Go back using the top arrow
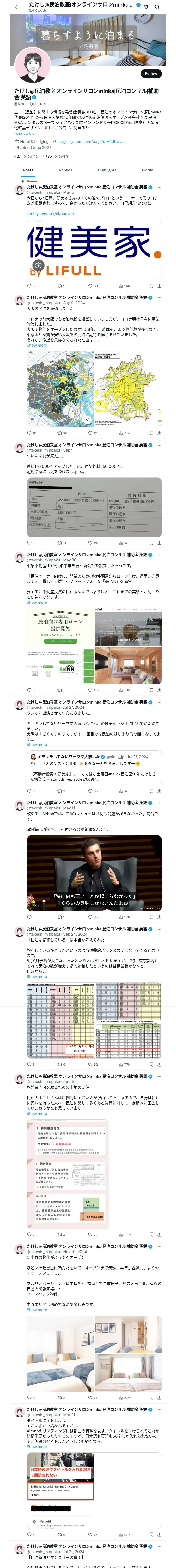This screenshot has height=1568, width=176. [17, 7]
